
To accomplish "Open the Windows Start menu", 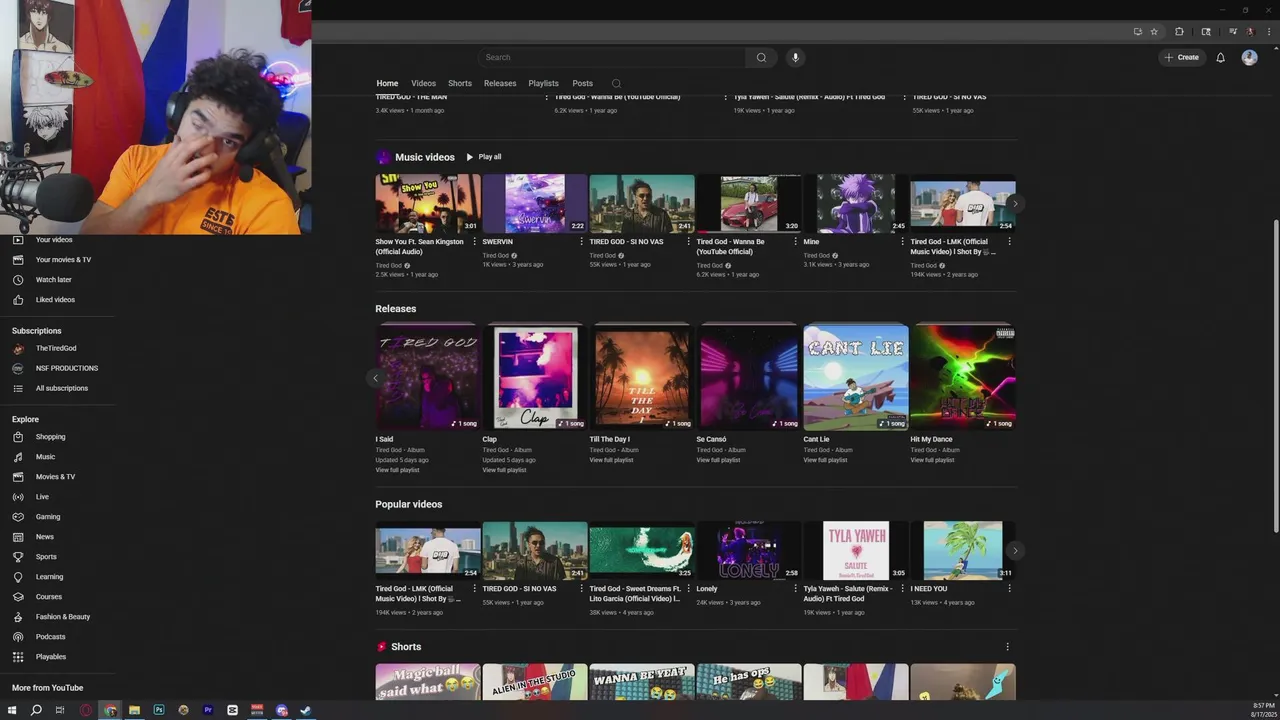I will 12,710.
